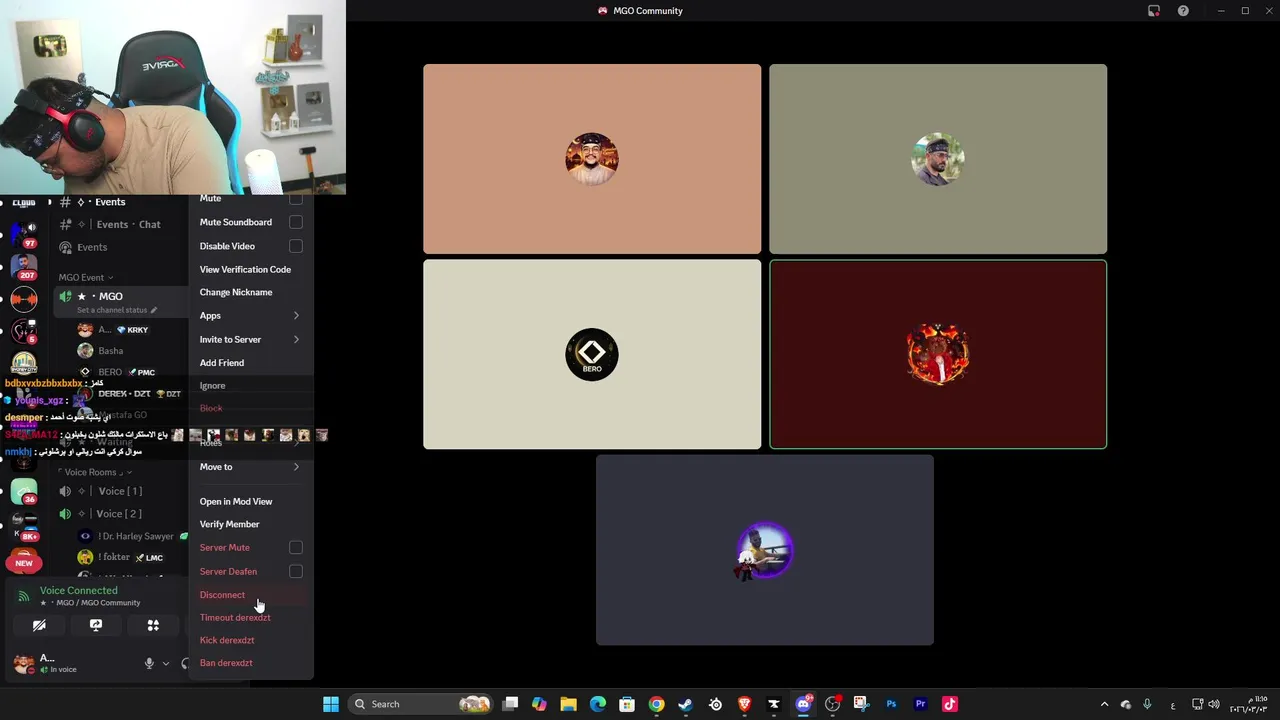Open microphone input options arrow

point(166,663)
